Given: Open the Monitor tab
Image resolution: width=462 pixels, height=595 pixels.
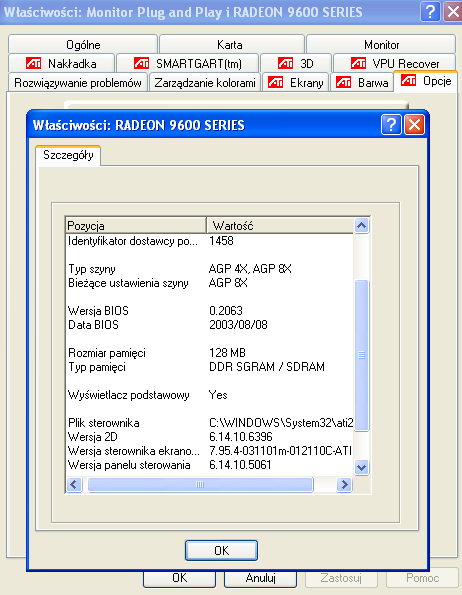Looking at the screenshot, I should pyautogui.click(x=381, y=44).
